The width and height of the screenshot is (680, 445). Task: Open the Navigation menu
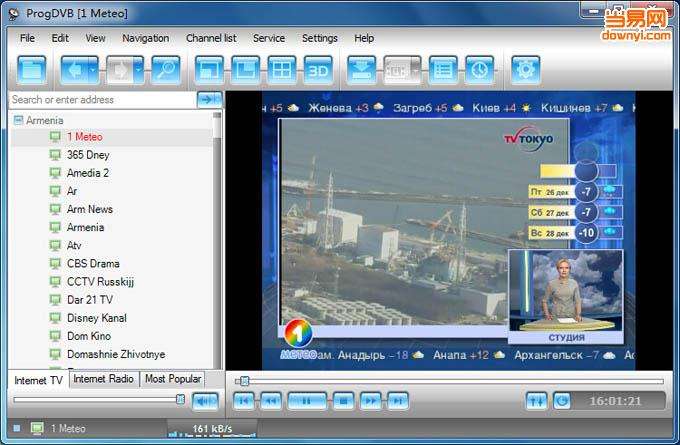click(146, 38)
